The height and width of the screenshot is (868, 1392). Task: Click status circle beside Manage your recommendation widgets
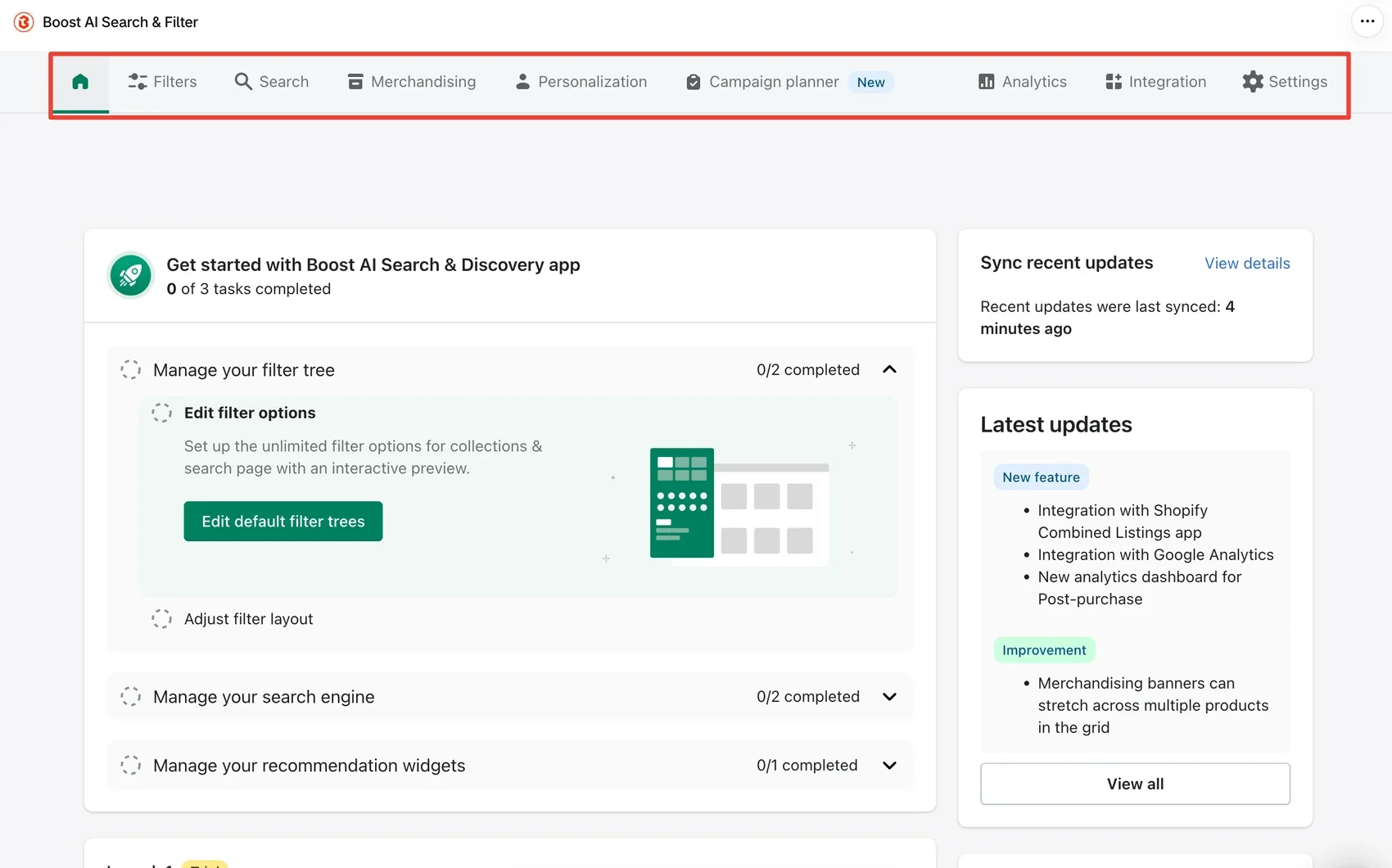click(x=131, y=766)
